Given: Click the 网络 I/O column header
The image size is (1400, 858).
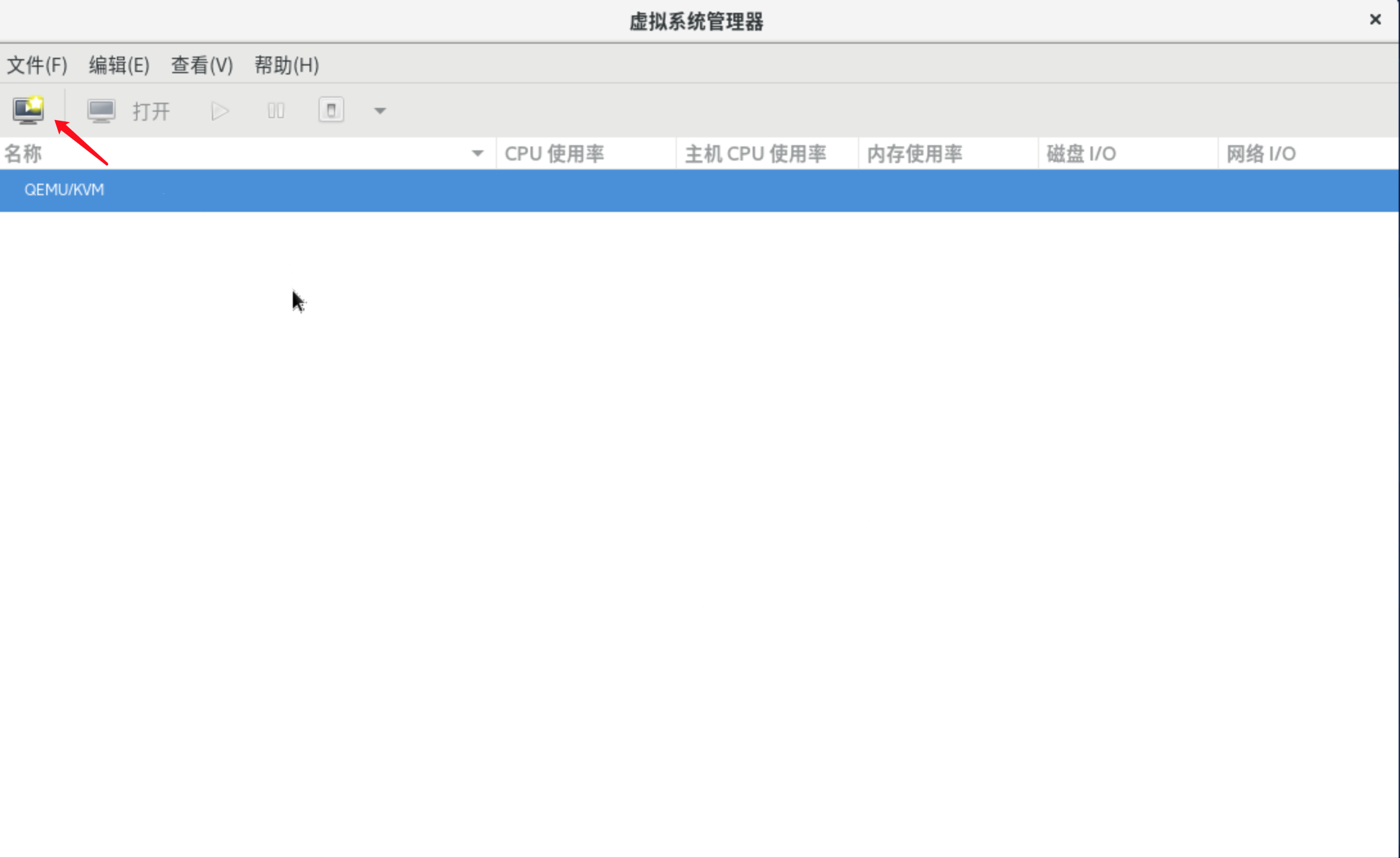Looking at the screenshot, I should (1308, 153).
